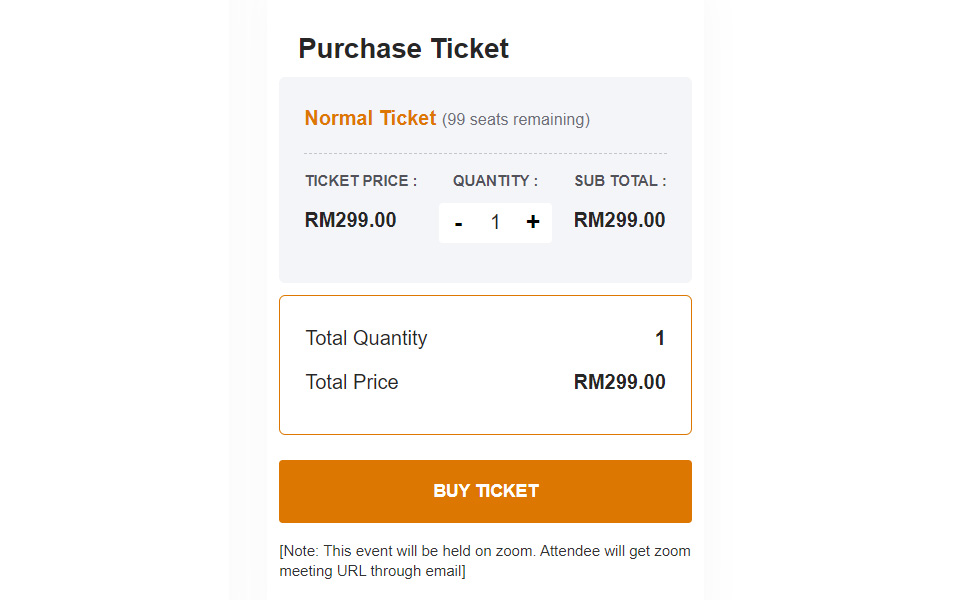Click the Normal Ticket label

(x=370, y=118)
